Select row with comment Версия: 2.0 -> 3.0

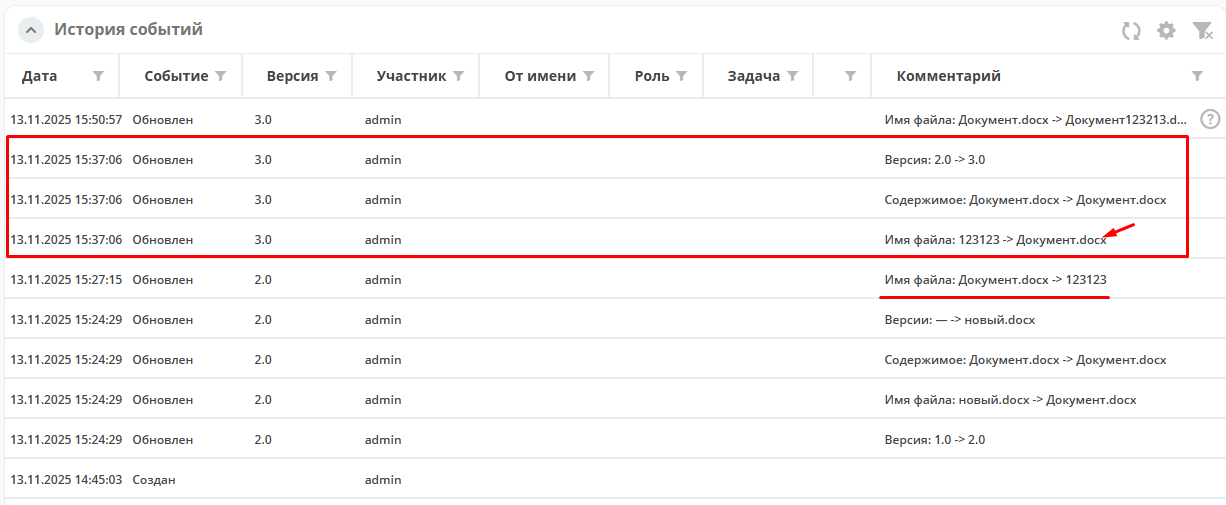pos(935,160)
